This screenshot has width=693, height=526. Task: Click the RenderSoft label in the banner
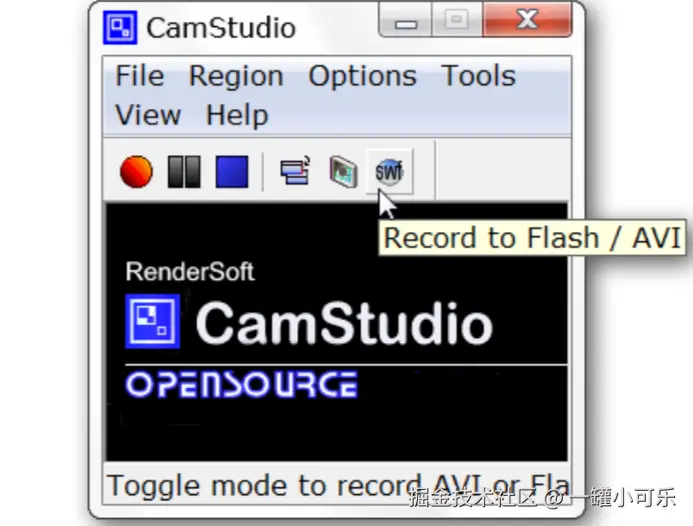pyautogui.click(x=190, y=271)
